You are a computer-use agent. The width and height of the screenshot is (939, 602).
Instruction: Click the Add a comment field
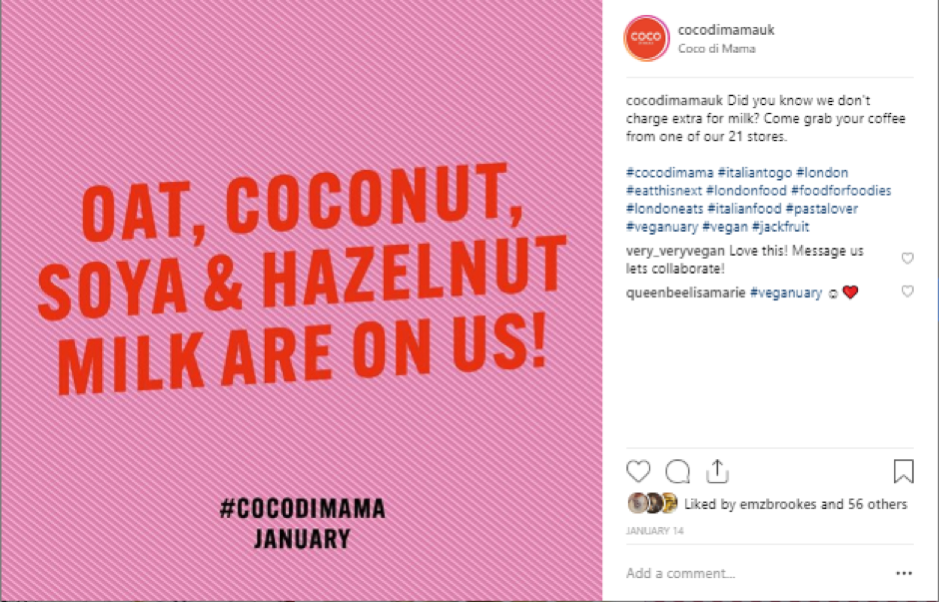click(740, 573)
